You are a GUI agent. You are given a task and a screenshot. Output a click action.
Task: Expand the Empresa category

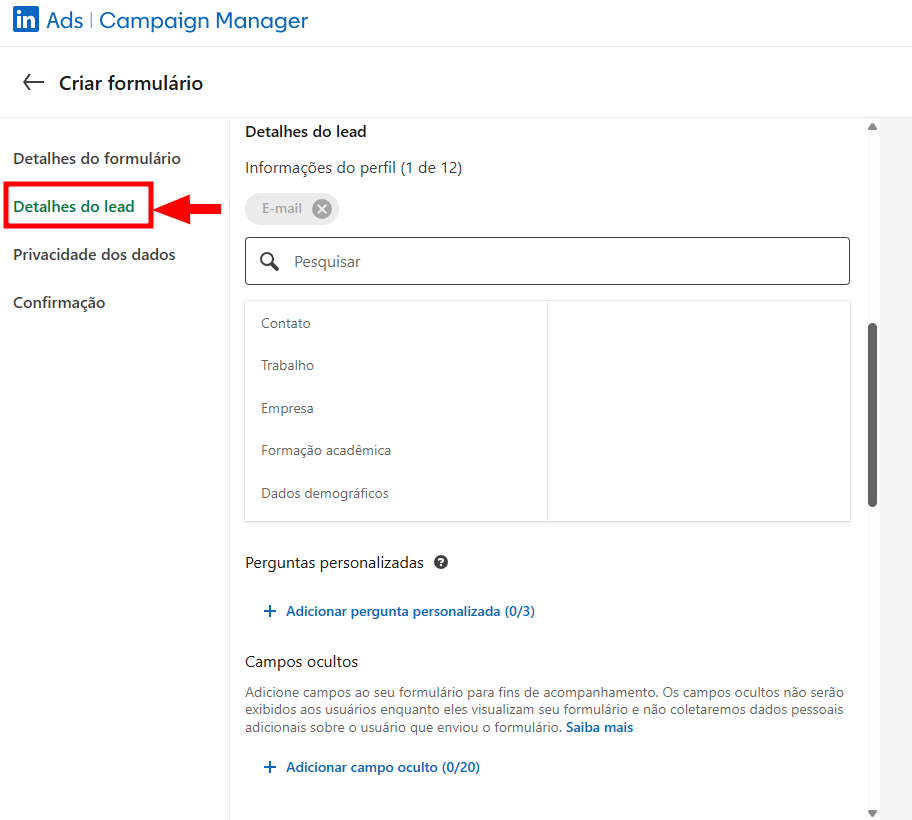tap(287, 408)
